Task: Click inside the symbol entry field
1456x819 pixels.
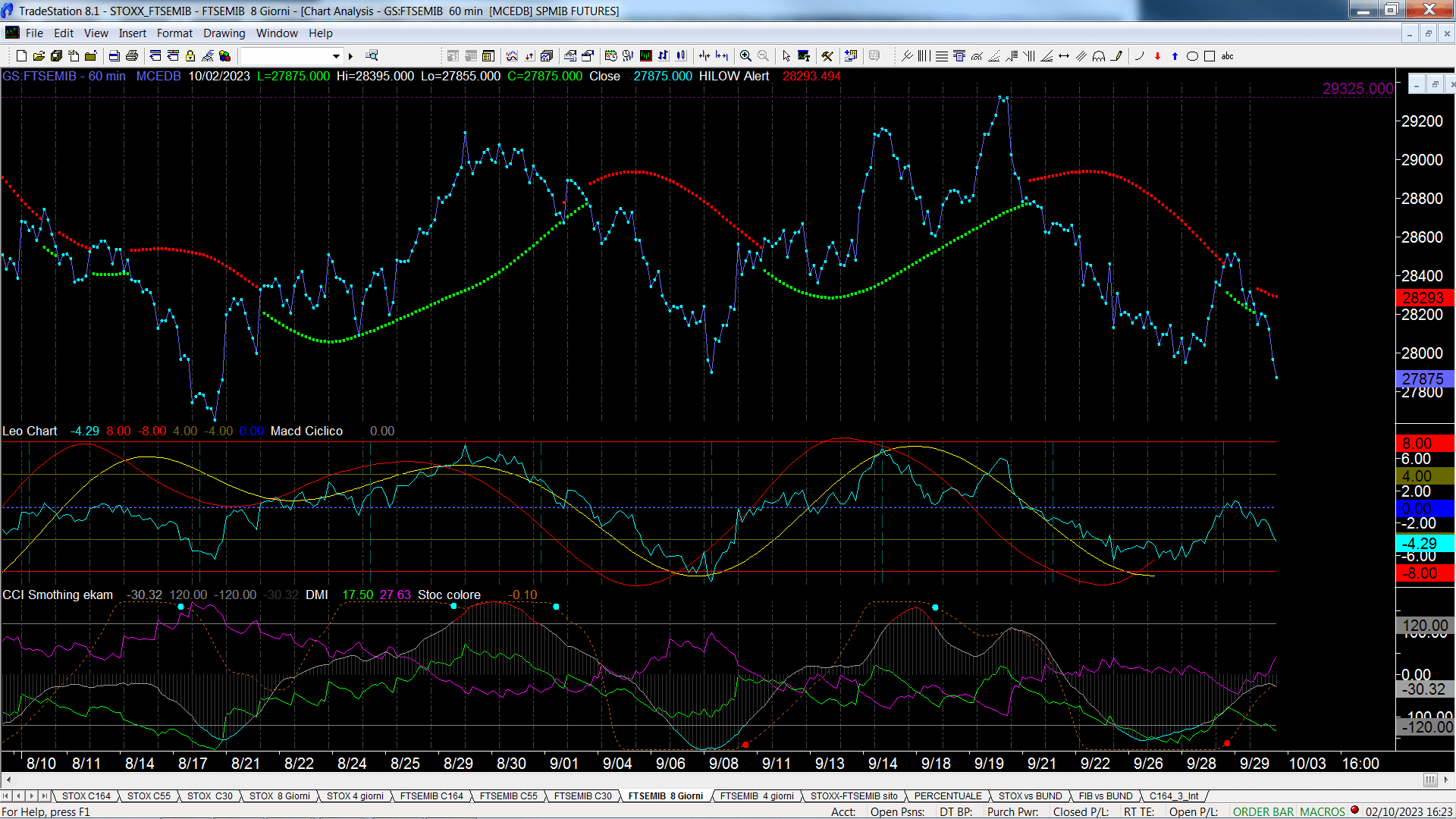Action: [285, 56]
